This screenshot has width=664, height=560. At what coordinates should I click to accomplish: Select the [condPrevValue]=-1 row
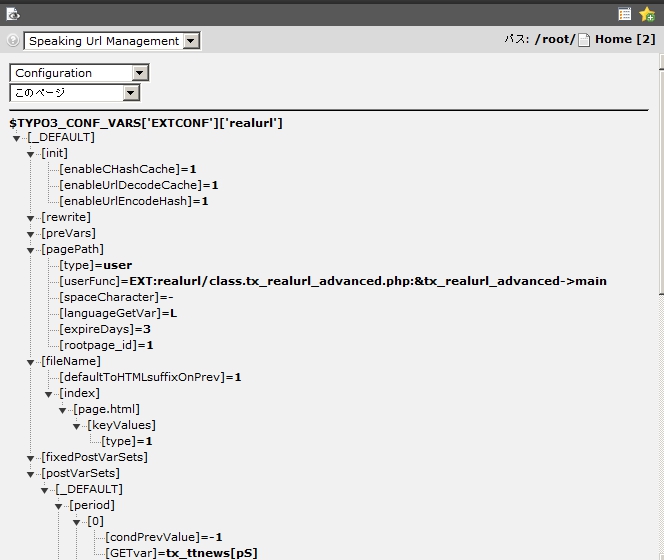coord(164,537)
